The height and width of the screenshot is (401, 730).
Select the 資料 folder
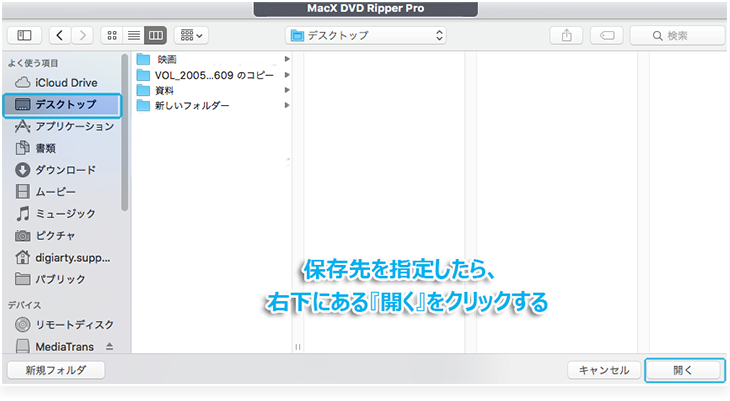214,90
